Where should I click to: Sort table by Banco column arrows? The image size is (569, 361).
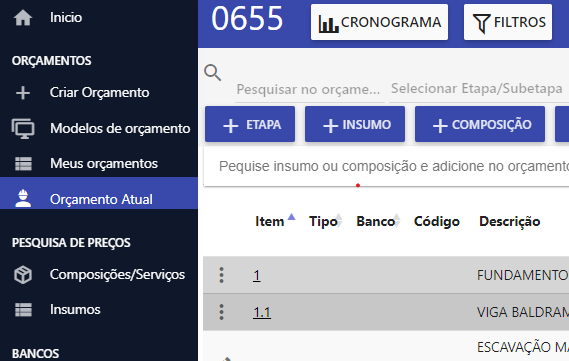[397, 221]
